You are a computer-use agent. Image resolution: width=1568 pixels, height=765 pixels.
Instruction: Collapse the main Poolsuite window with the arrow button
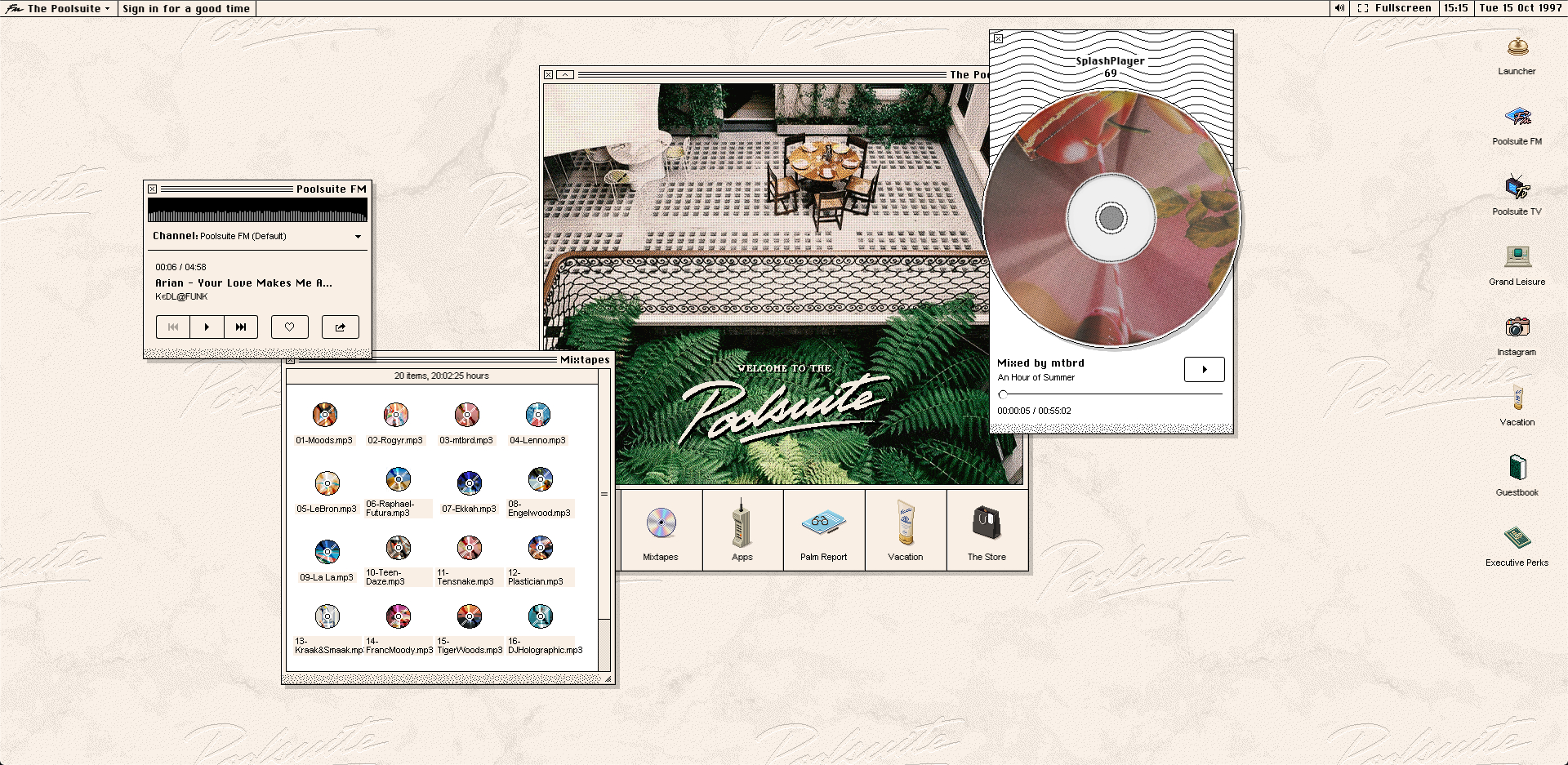point(565,74)
